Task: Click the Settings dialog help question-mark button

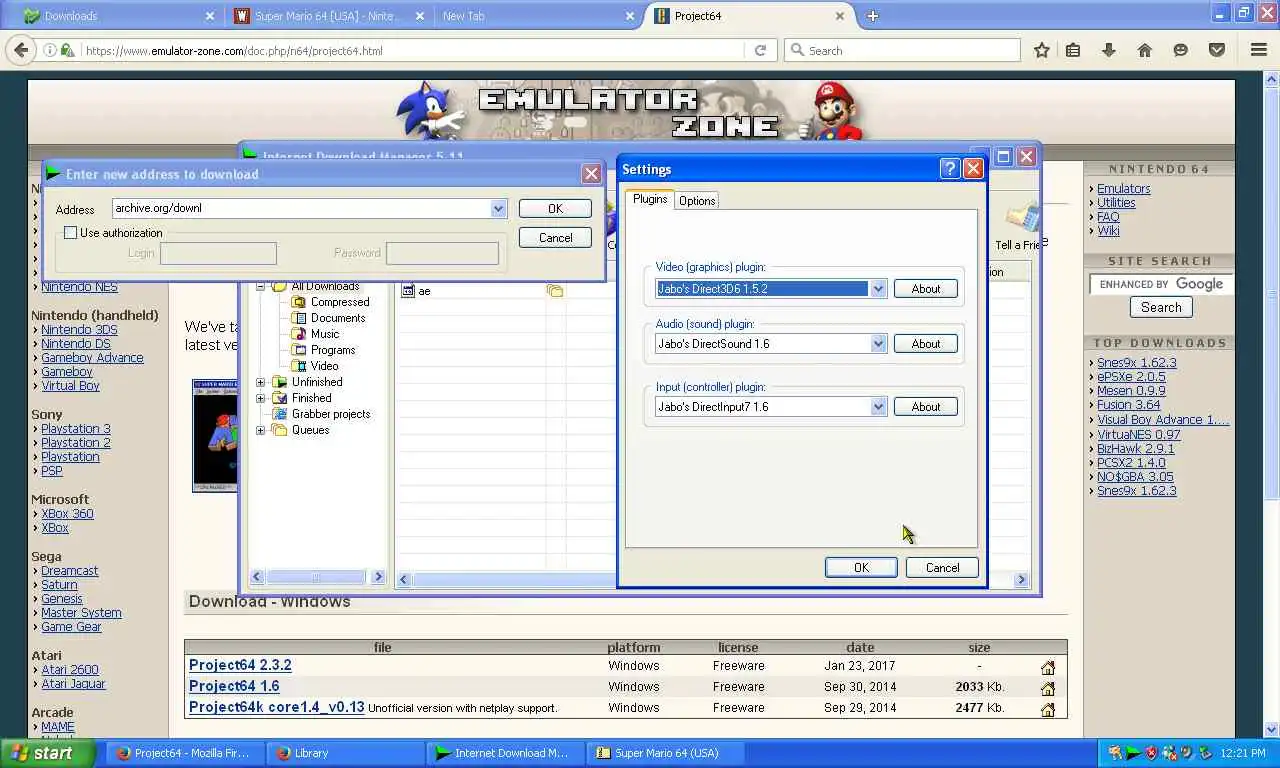Action: click(950, 169)
